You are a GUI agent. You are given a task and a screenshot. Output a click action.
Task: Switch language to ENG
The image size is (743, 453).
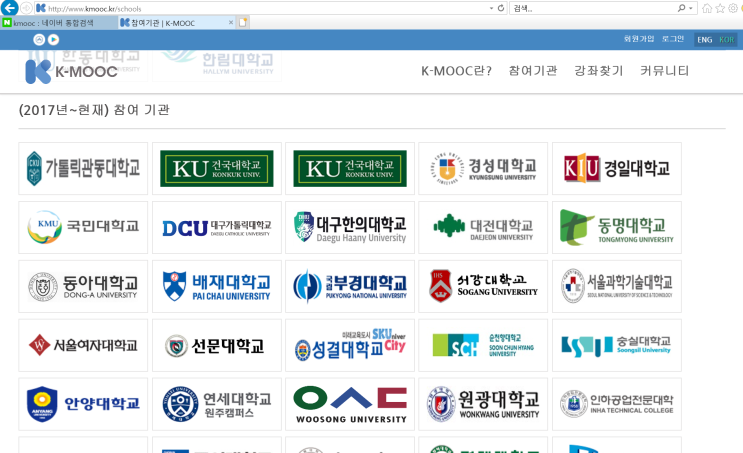[x=705, y=40]
